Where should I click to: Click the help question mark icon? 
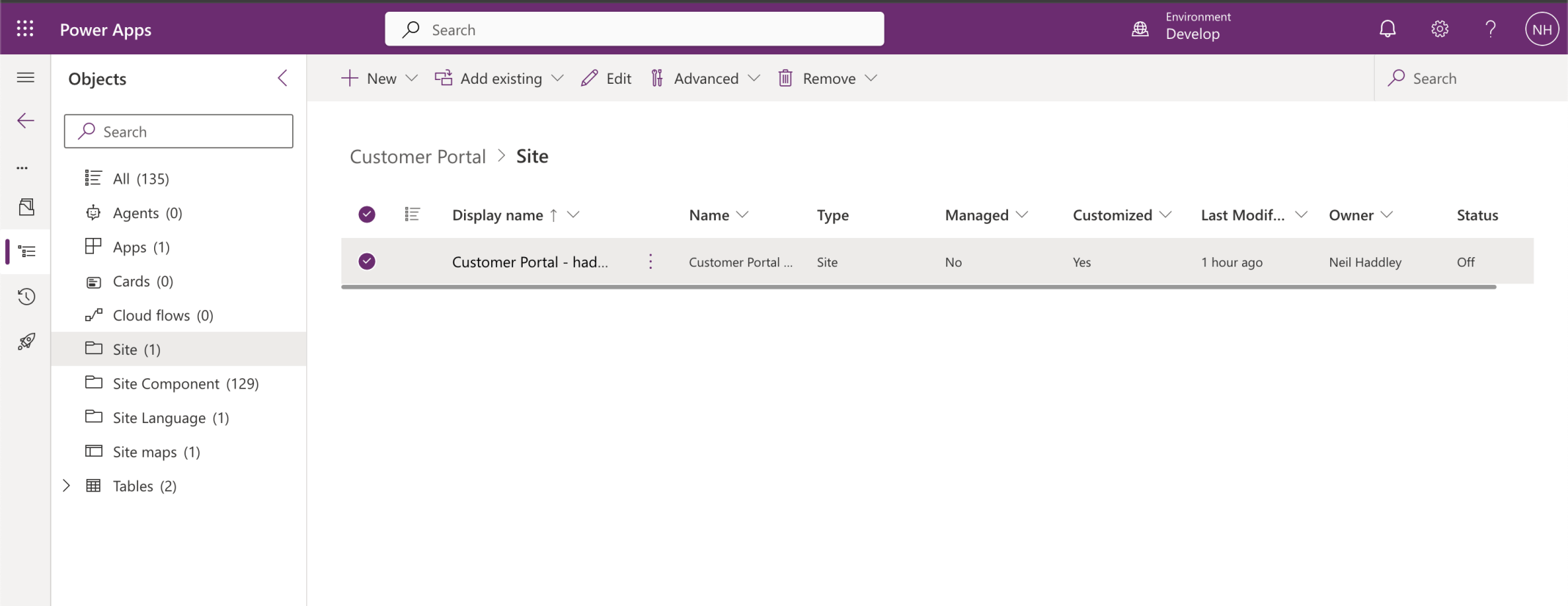pyautogui.click(x=1490, y=29)
